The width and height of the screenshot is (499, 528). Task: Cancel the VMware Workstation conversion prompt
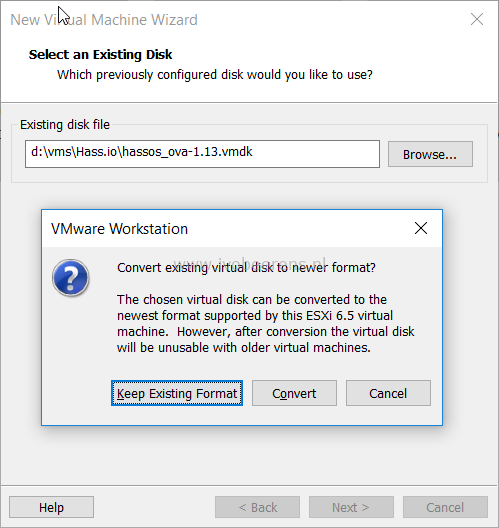[388, 393]
